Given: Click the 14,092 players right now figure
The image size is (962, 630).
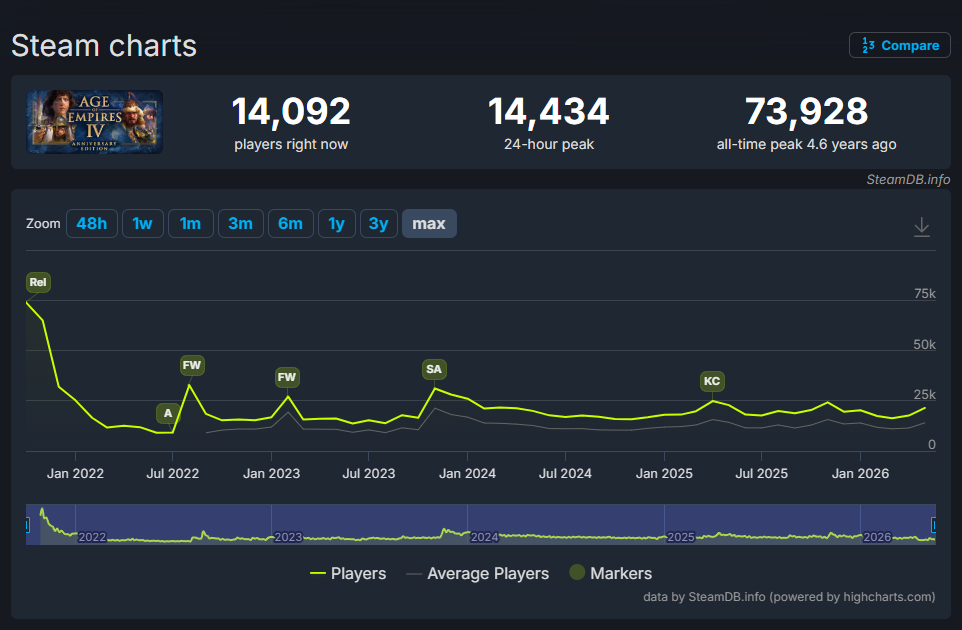Looking at the screenshot, I should coord(291,112).
